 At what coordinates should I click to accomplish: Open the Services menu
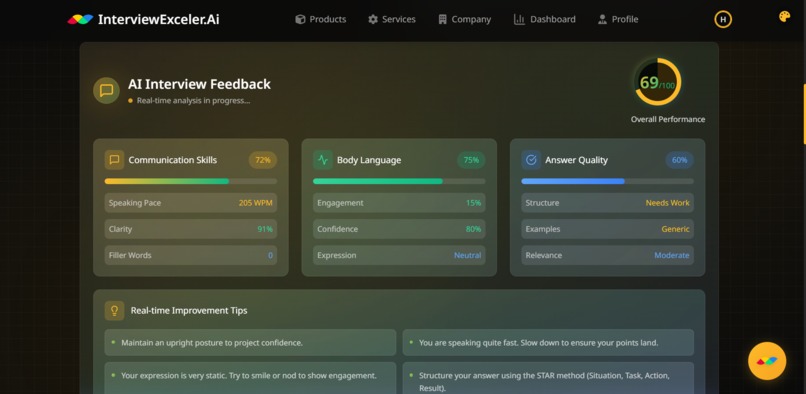coord(392,20)
